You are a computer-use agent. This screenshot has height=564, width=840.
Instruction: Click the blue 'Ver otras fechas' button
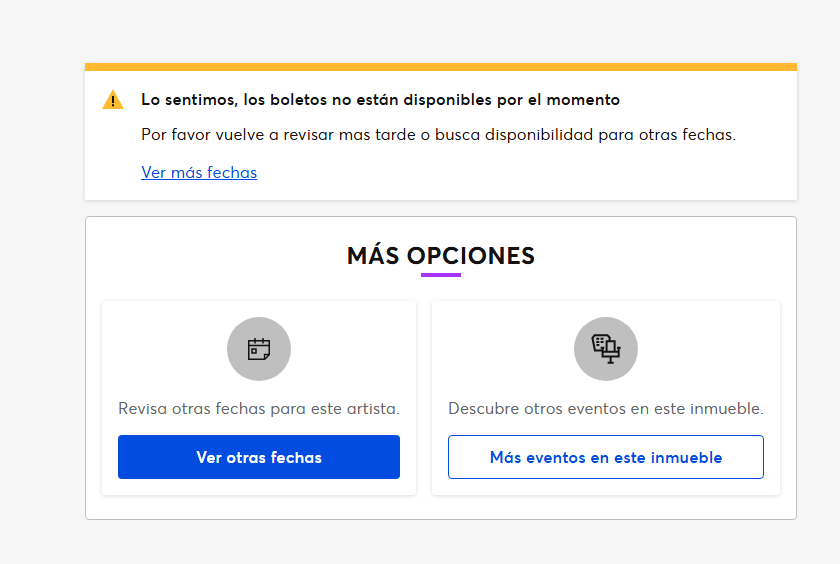(x=259, y=457)
